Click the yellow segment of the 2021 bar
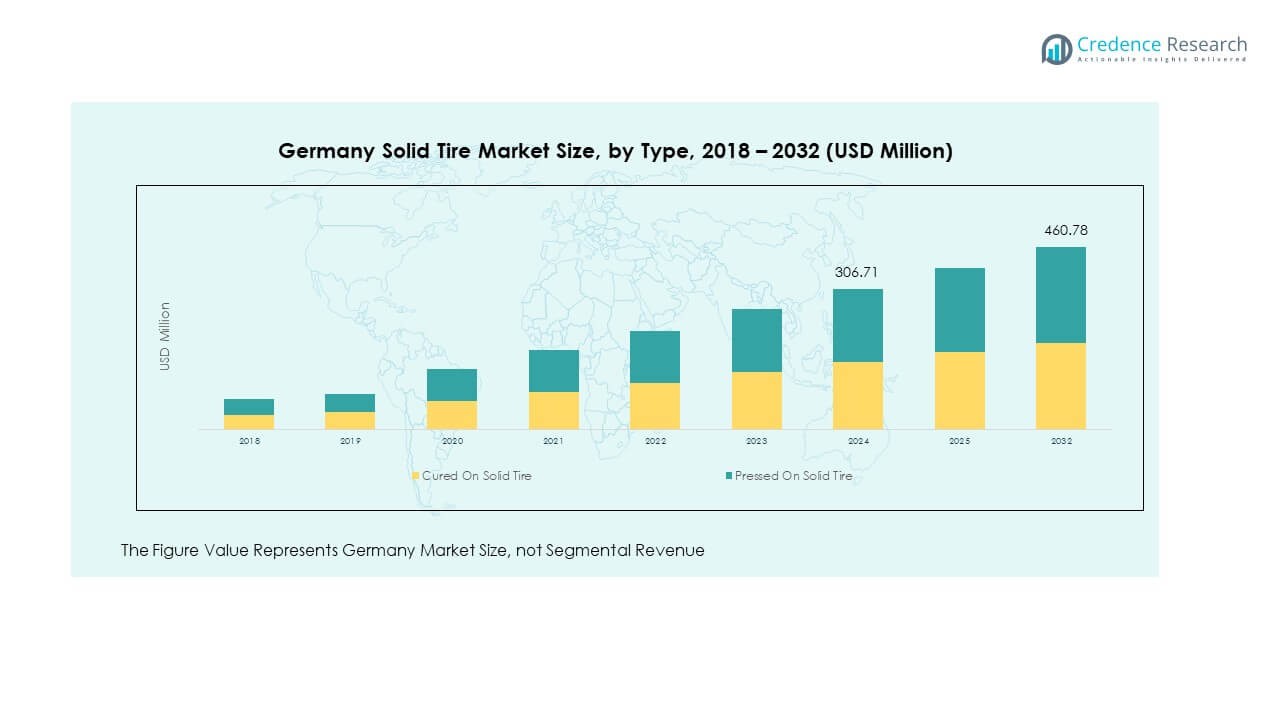Image resolution: width=1280 pixels, height=720 pixels. [x=554, y=410]
